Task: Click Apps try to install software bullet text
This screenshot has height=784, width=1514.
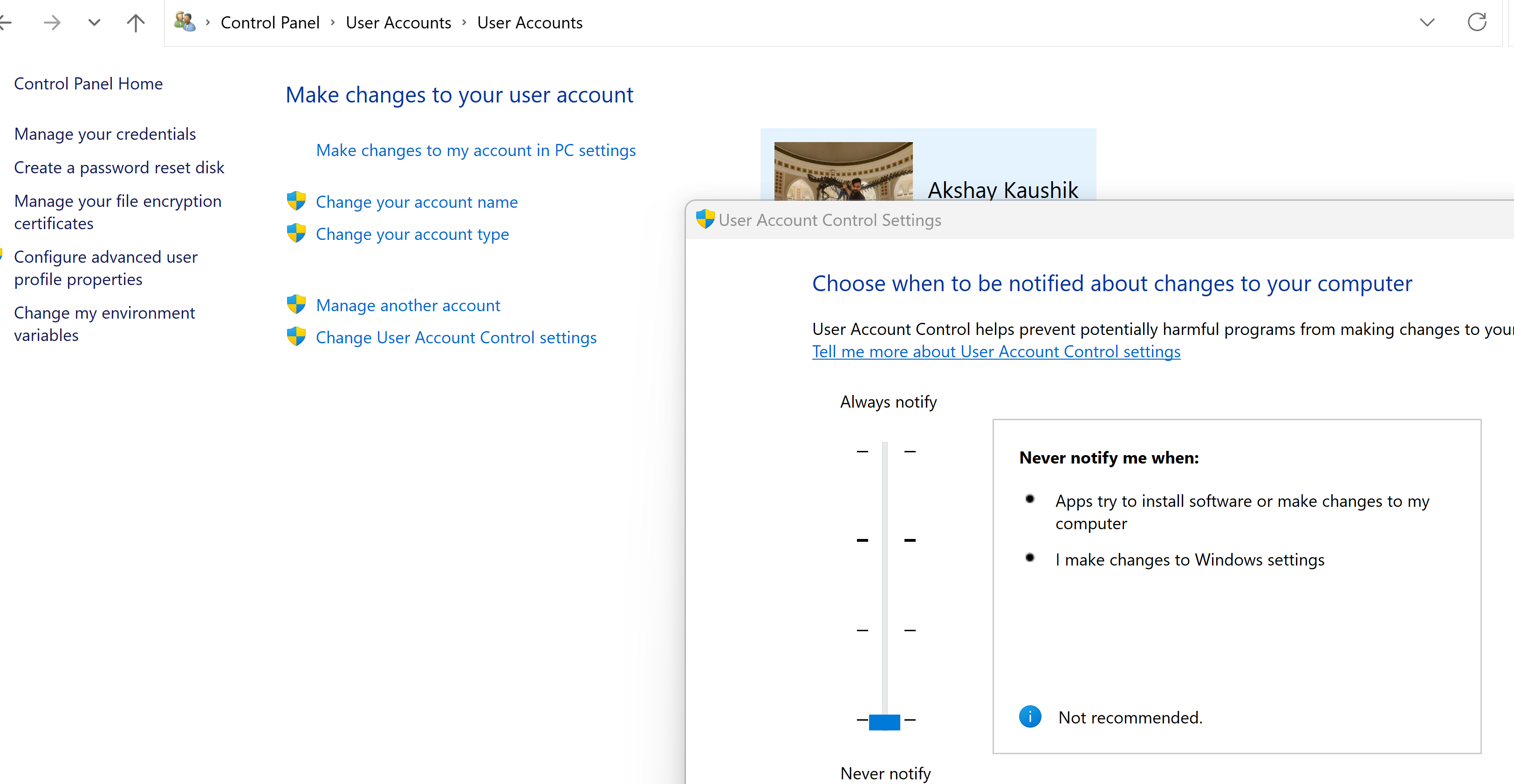Action: click(x=1242, y=512)
